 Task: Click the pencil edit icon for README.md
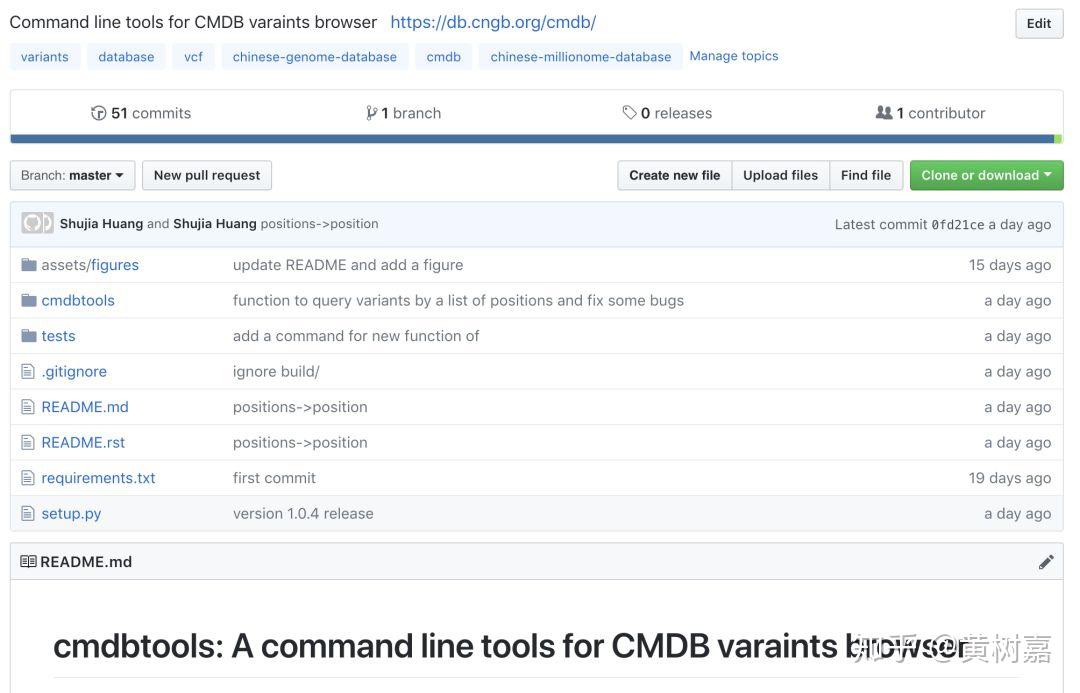1046,562
